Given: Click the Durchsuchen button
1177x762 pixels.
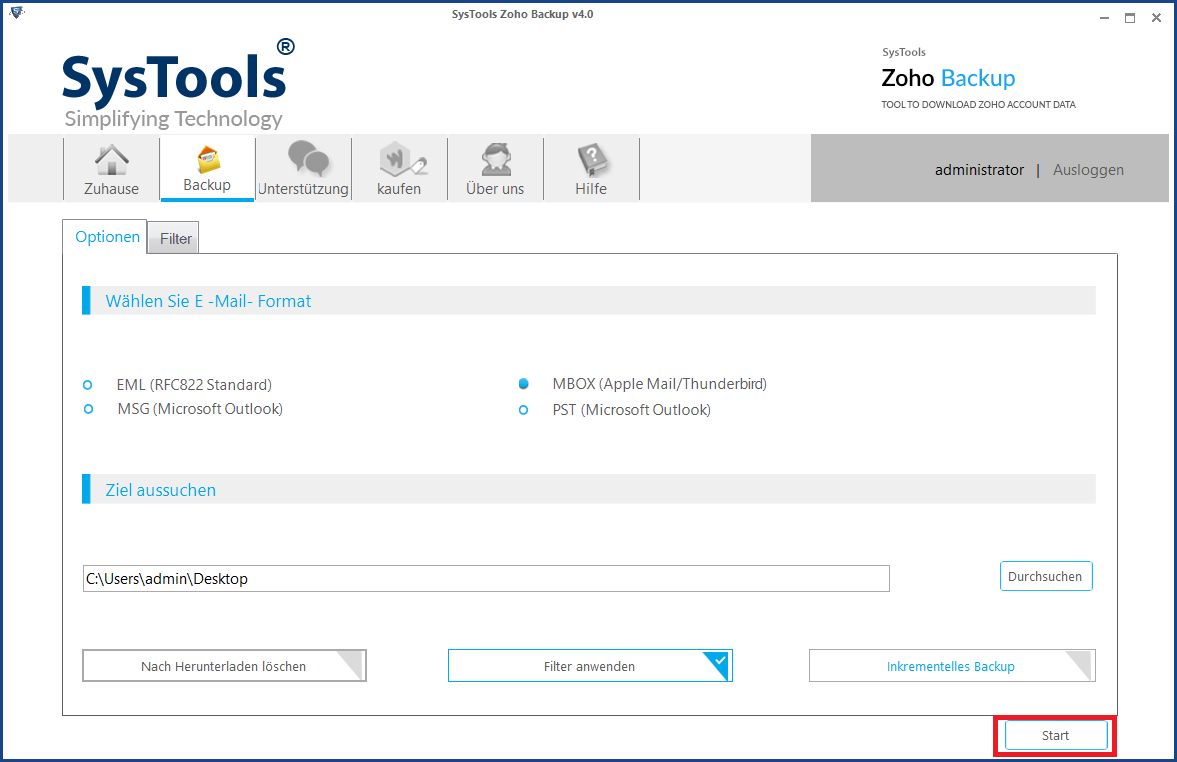Looking at the screenshot, I should pos(1046,577).
